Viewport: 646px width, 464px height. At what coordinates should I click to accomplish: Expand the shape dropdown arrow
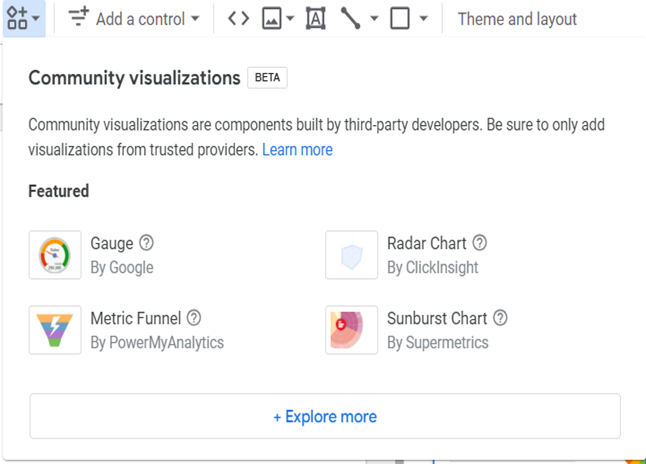point(424,19)
